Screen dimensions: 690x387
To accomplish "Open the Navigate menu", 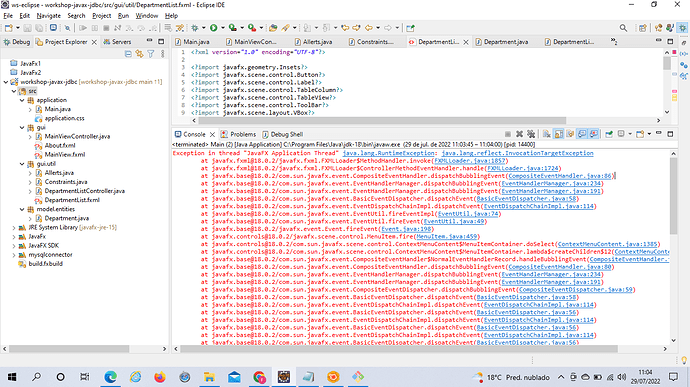I will (x=48, y=15).
